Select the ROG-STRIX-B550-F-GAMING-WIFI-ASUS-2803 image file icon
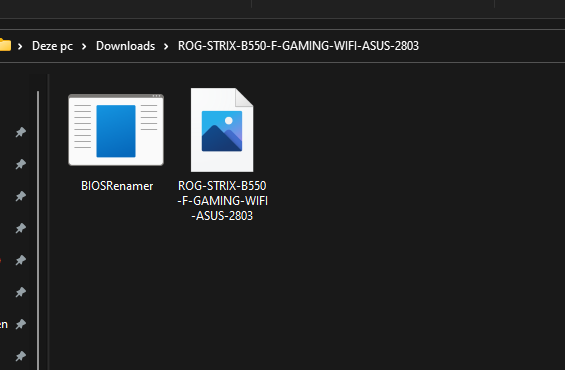The image size is (565, 370). pyautogui.click(x=222, y=130)
